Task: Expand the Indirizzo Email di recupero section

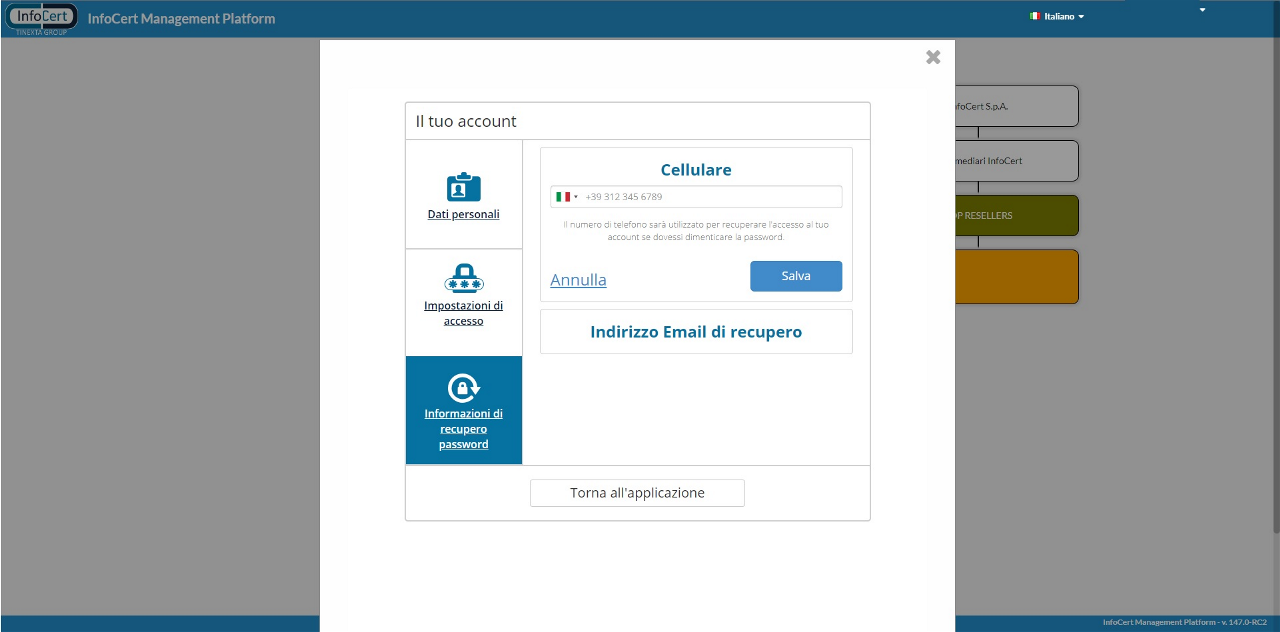Action: coord(696,332)
